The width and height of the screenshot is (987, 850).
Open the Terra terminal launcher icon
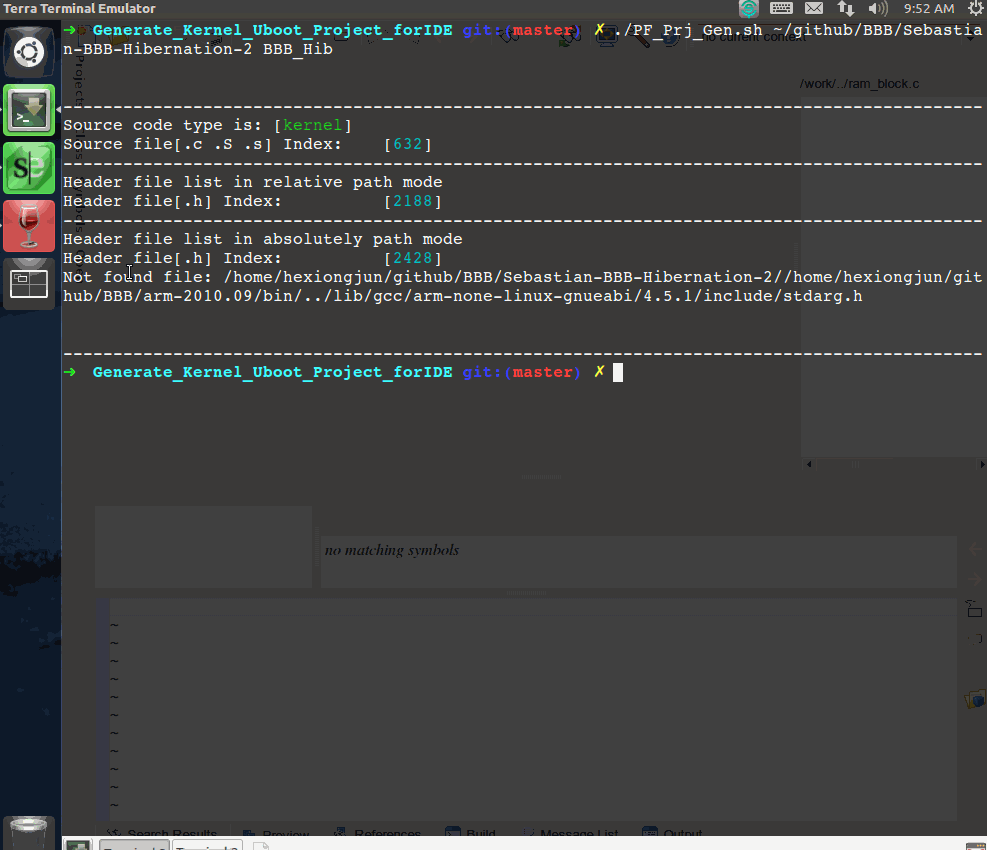(x=29, y=110)
